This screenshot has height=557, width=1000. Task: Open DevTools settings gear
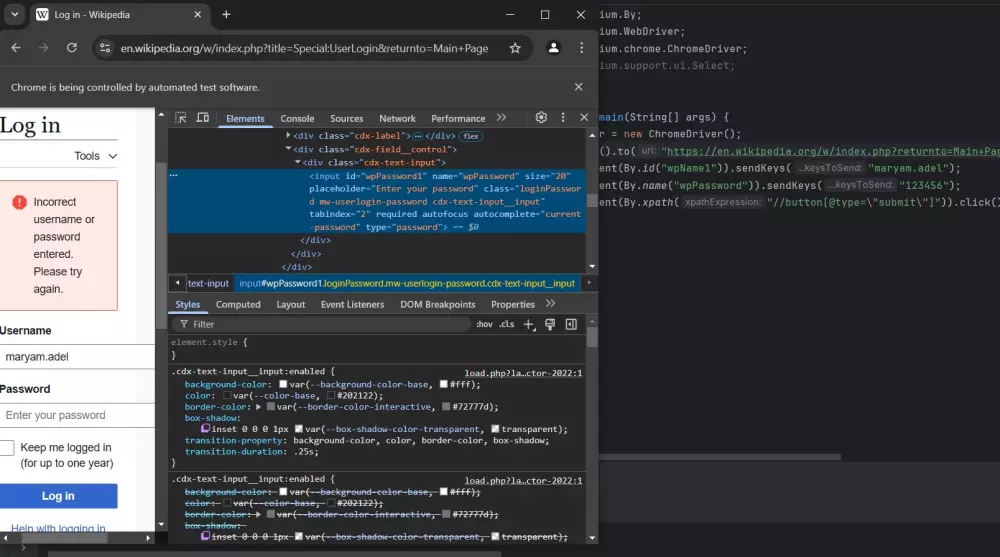coord(541,117)
